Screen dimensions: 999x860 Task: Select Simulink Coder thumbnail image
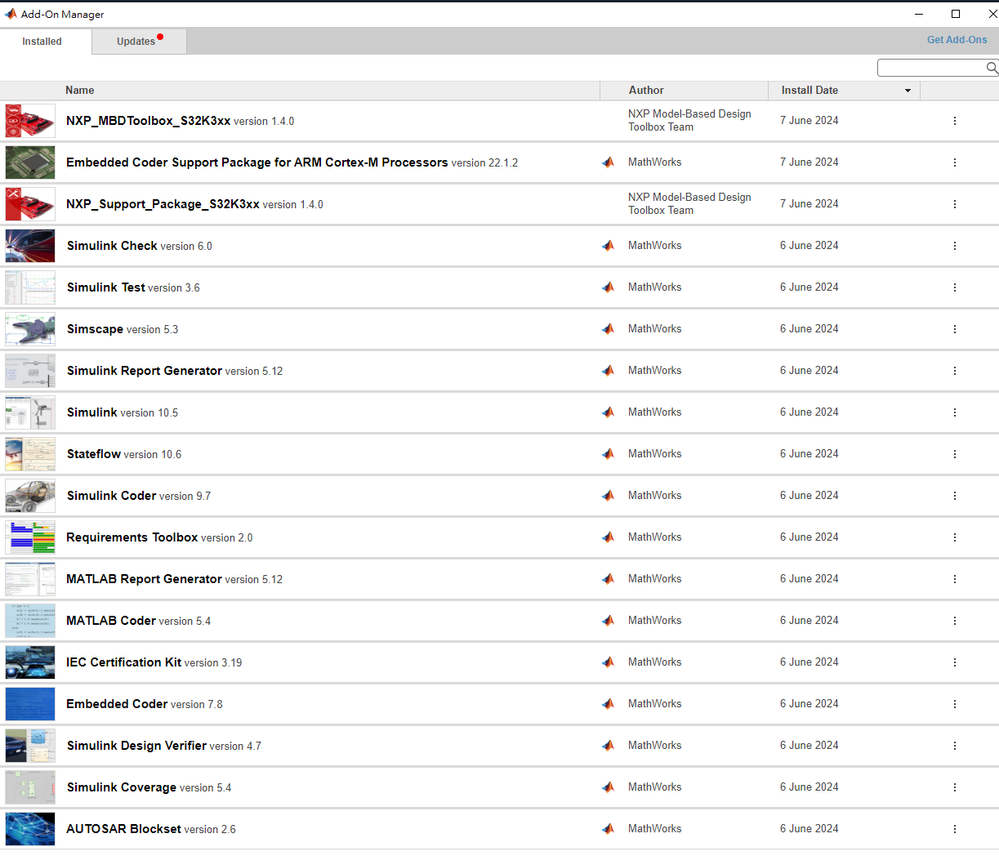coord(30,496)
